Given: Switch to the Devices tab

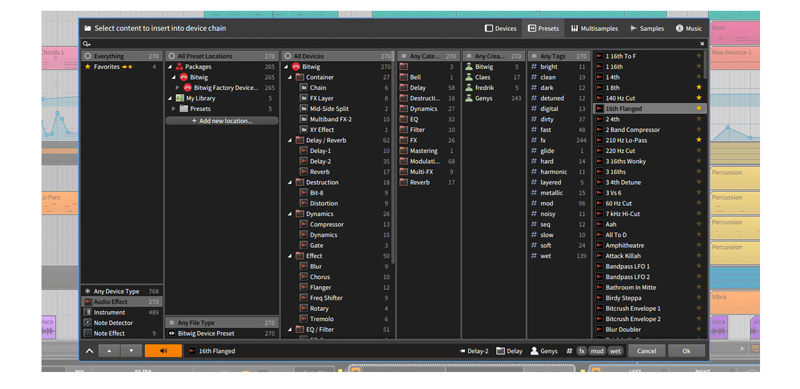Looking at the screenshot, I should tap(500, 29).
